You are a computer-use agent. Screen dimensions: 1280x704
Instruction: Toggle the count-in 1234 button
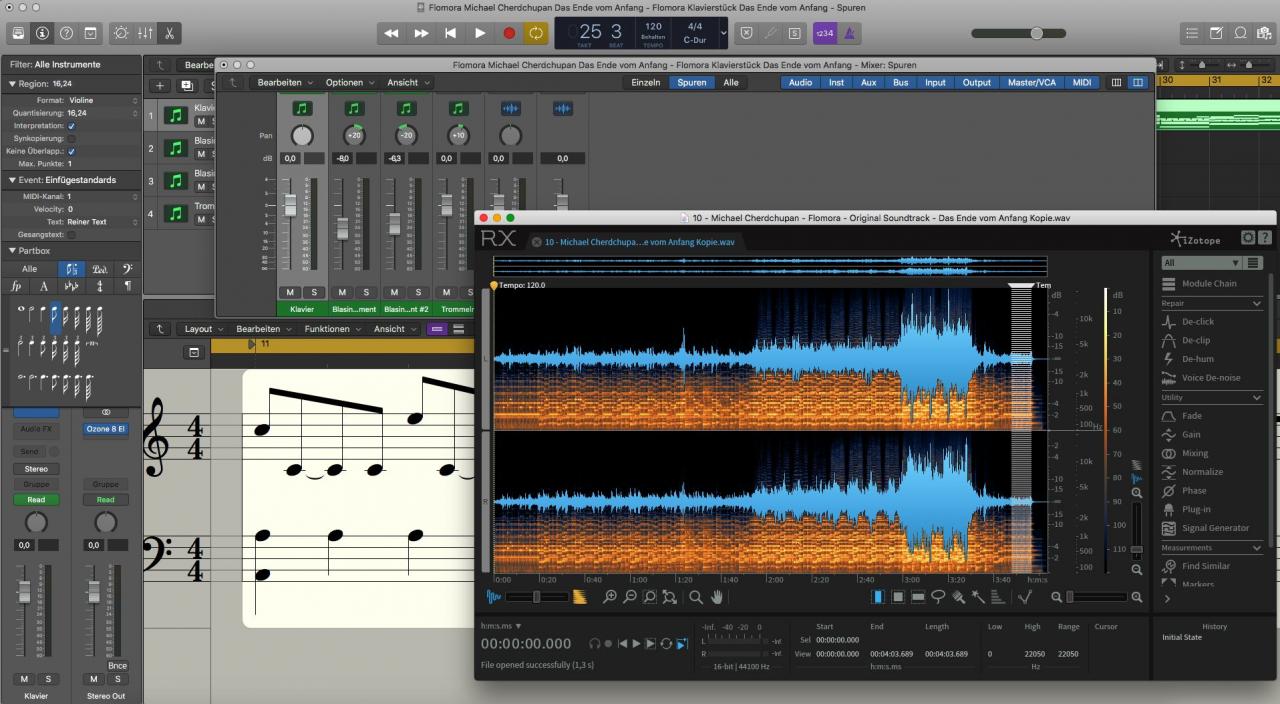824,33
